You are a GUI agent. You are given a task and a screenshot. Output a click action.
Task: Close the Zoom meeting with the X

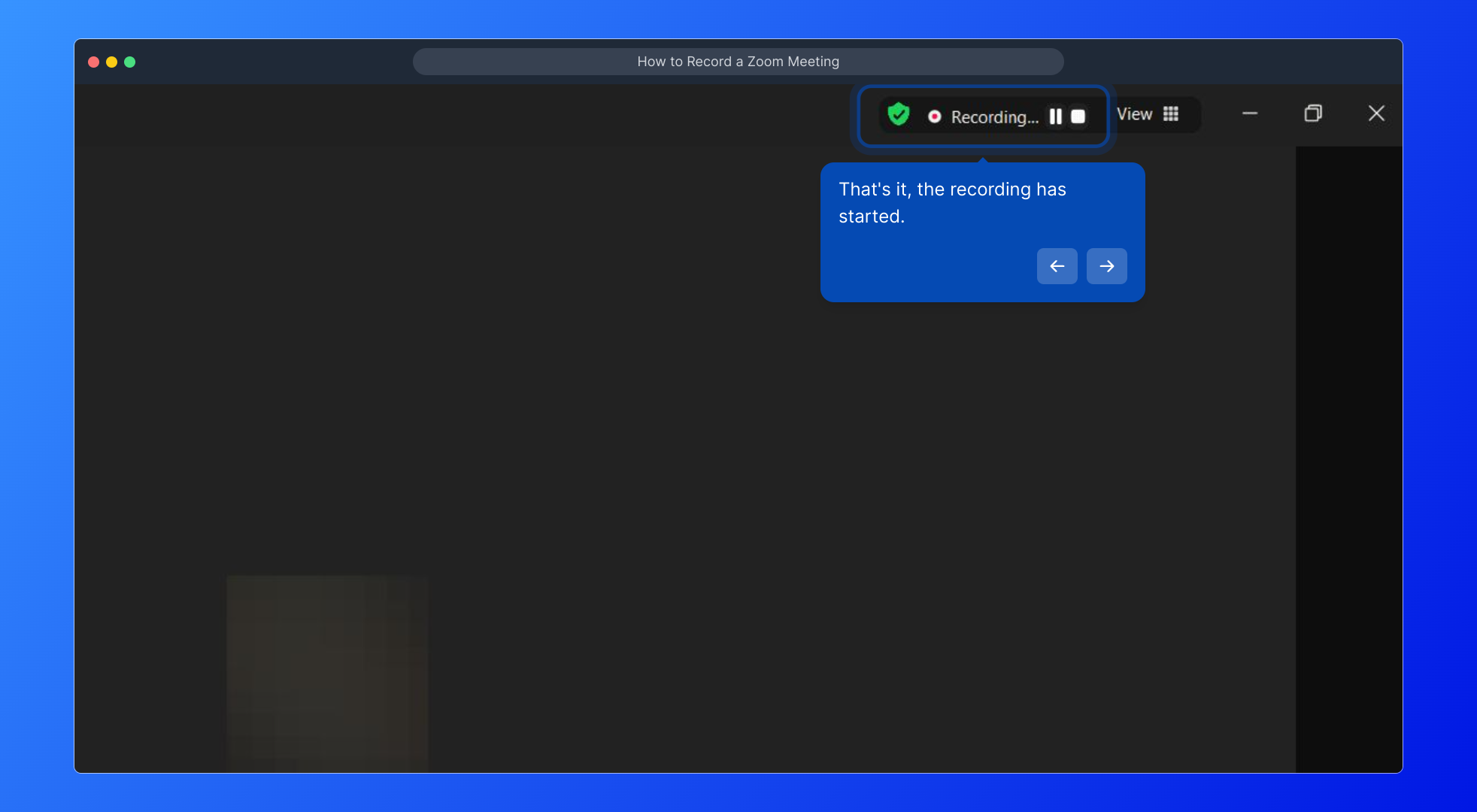tap(1376, 114)
